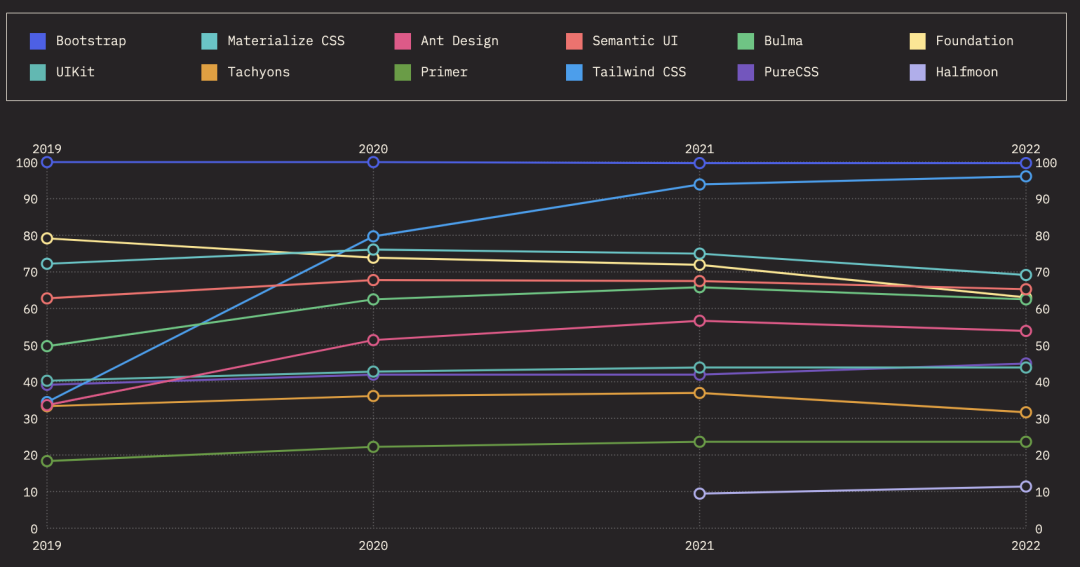Click Bulma's 2020 point near 62
The width and height of the screenshot is (1080, 567).
click(x=373, y=300)
